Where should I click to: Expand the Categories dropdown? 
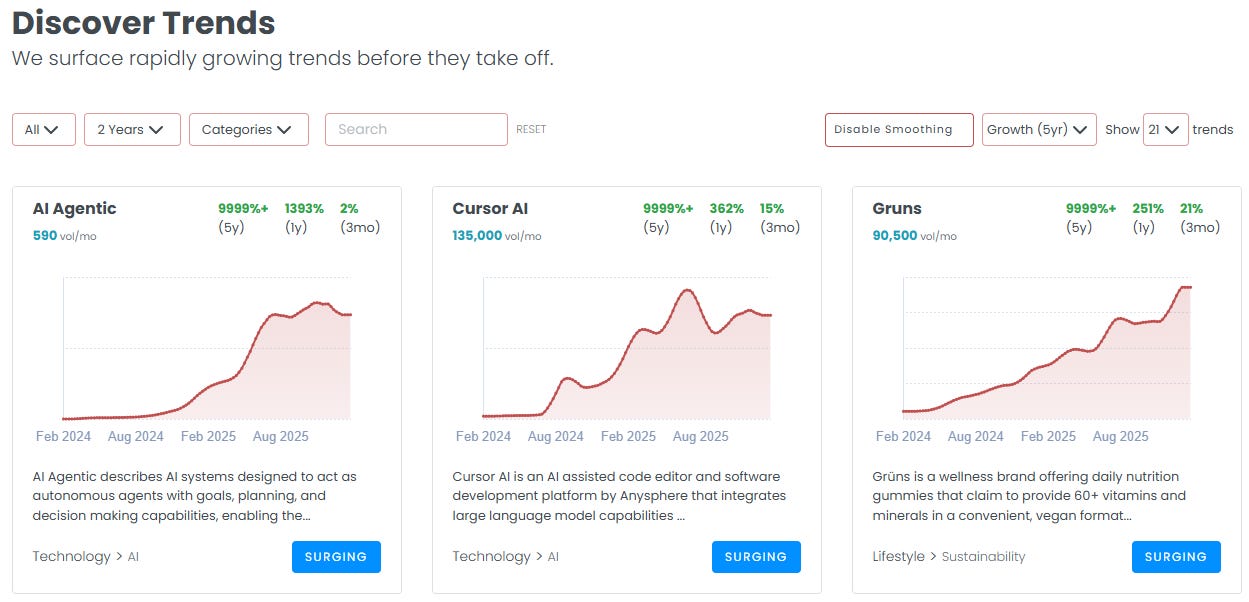pyautogui.click(x=248, y=129)
